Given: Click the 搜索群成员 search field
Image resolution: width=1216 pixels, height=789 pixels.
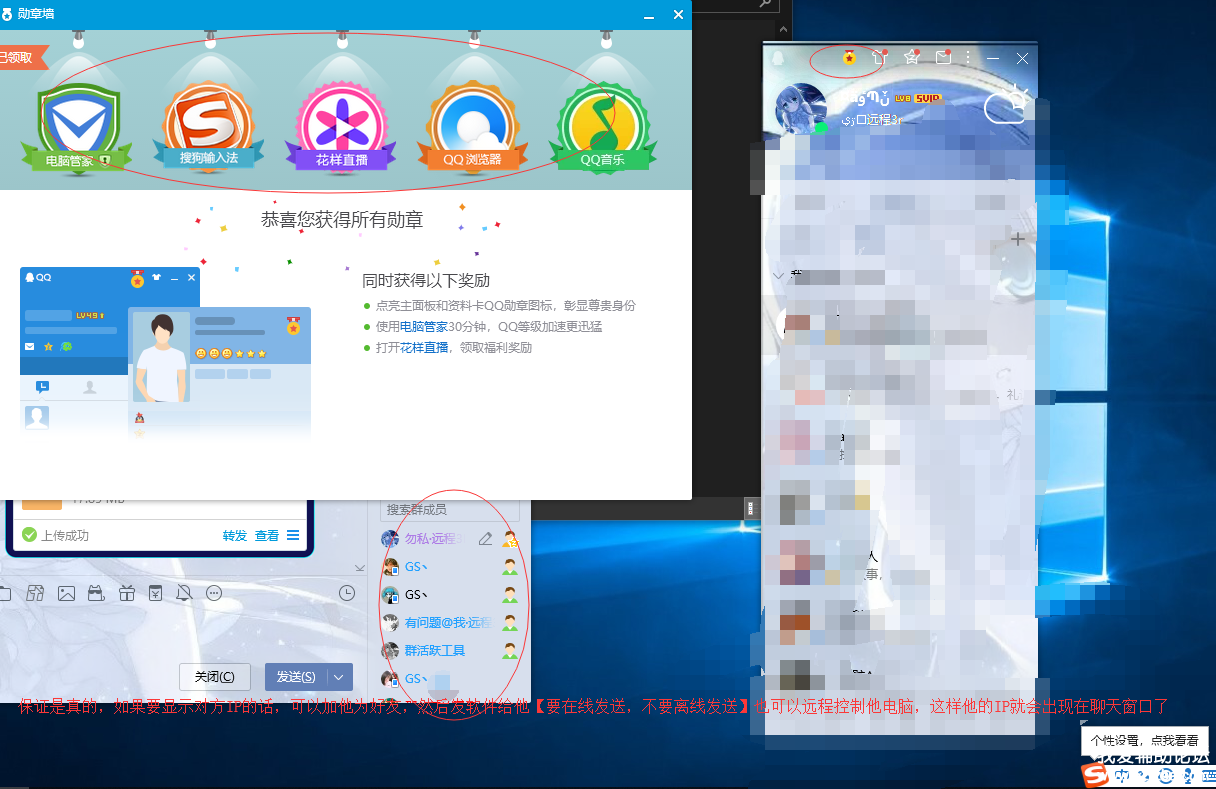Looking at the screenshot, I should [x=450, y=510].
